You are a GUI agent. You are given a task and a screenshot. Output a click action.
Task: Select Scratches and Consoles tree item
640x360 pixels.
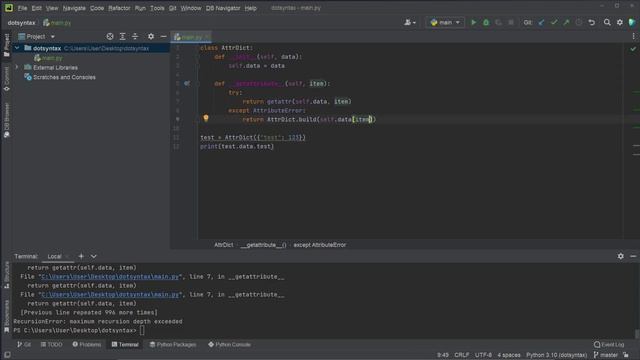click(x=60, y=77)
